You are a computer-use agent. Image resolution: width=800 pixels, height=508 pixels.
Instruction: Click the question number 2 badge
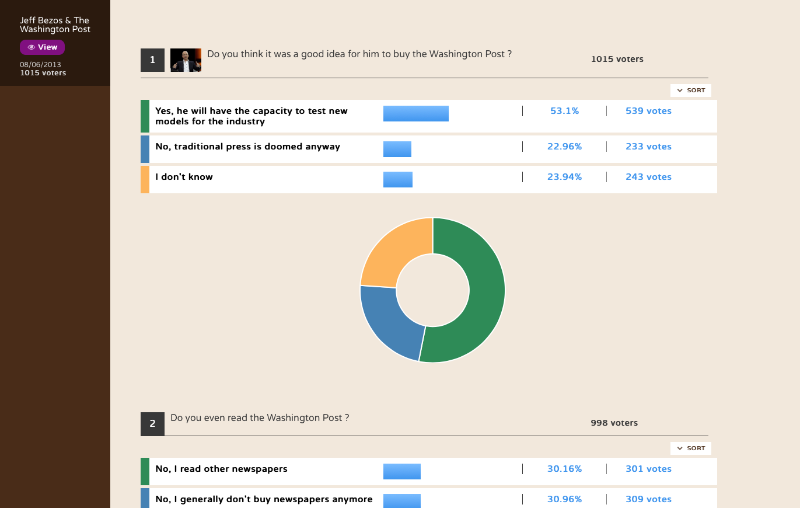[x=153, y=424]
